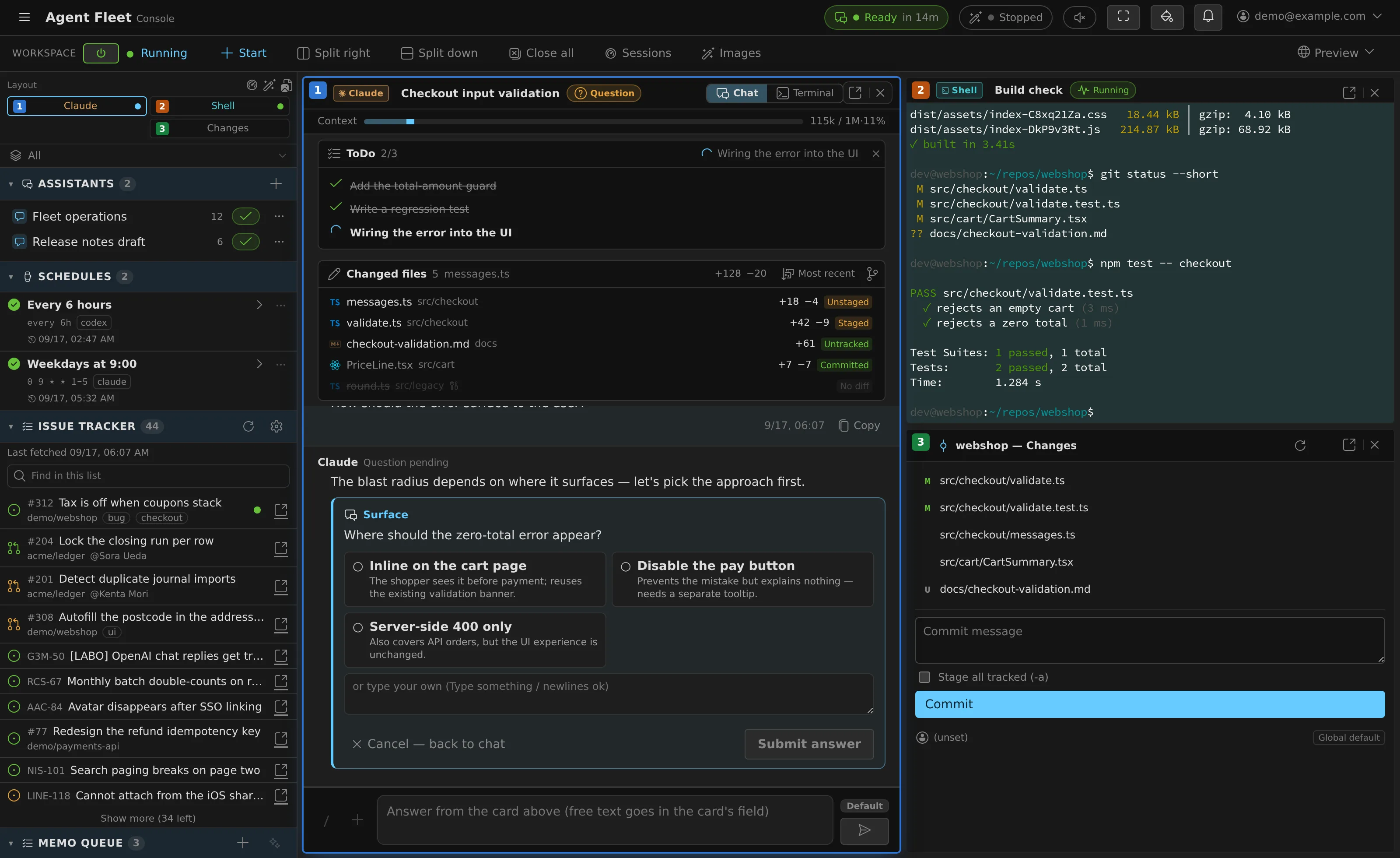This screenshot has height=858, width=1400.
Task: Click the plus attach icon by chat input
Action: [357, 819]
